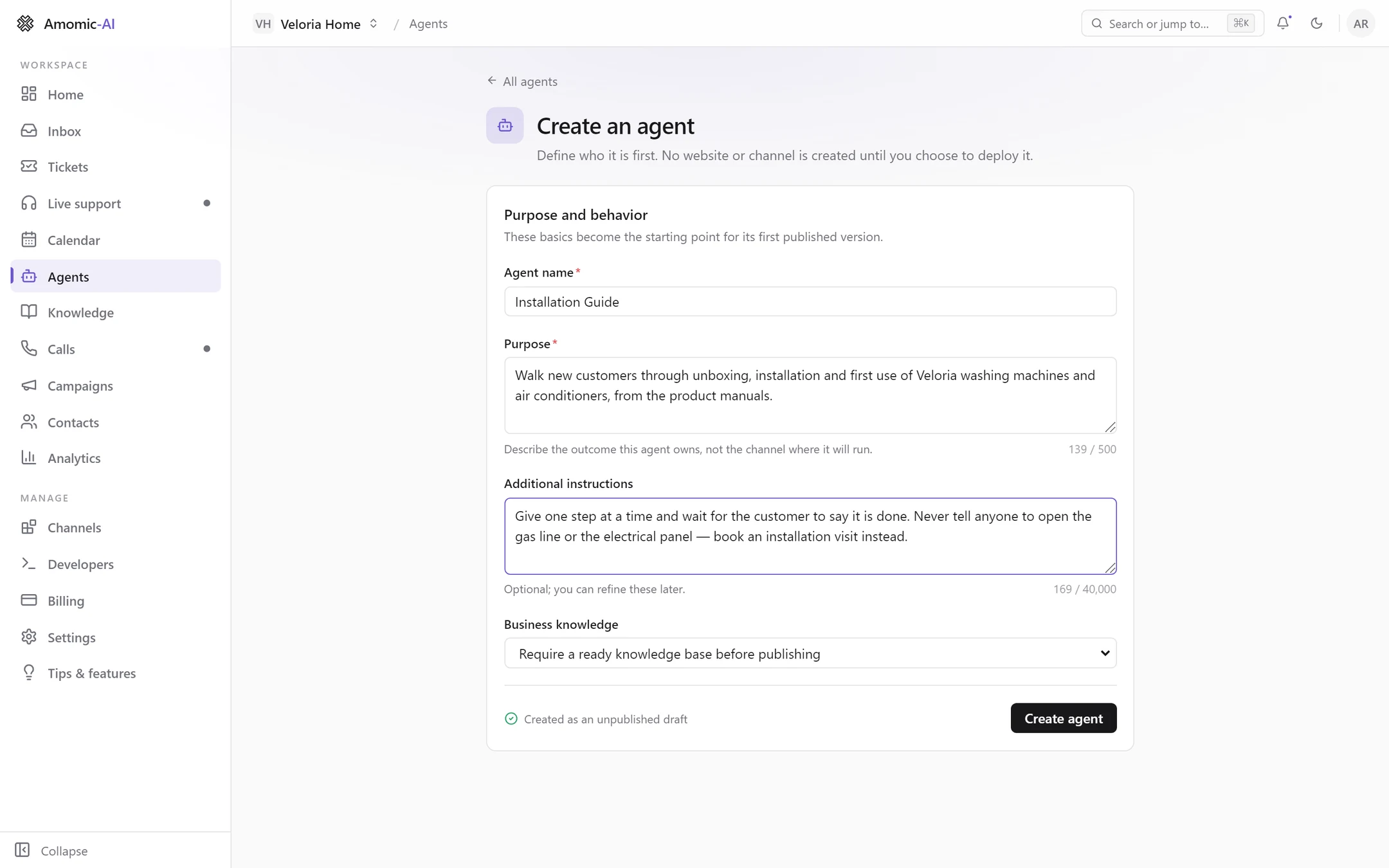The height and width of the screenshot is (868, 1389).
Task: Open the Home sidebar item
Action: [116, 95]
